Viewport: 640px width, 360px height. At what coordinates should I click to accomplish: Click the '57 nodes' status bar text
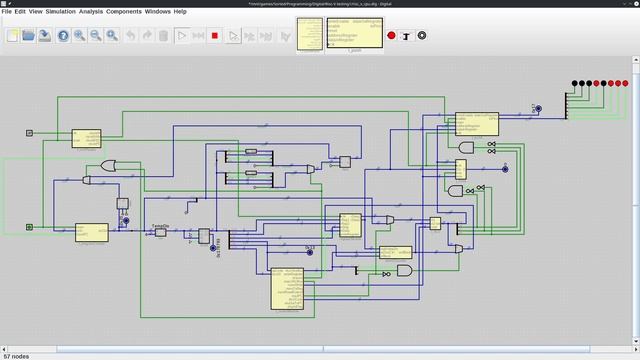tap(16, 356)
